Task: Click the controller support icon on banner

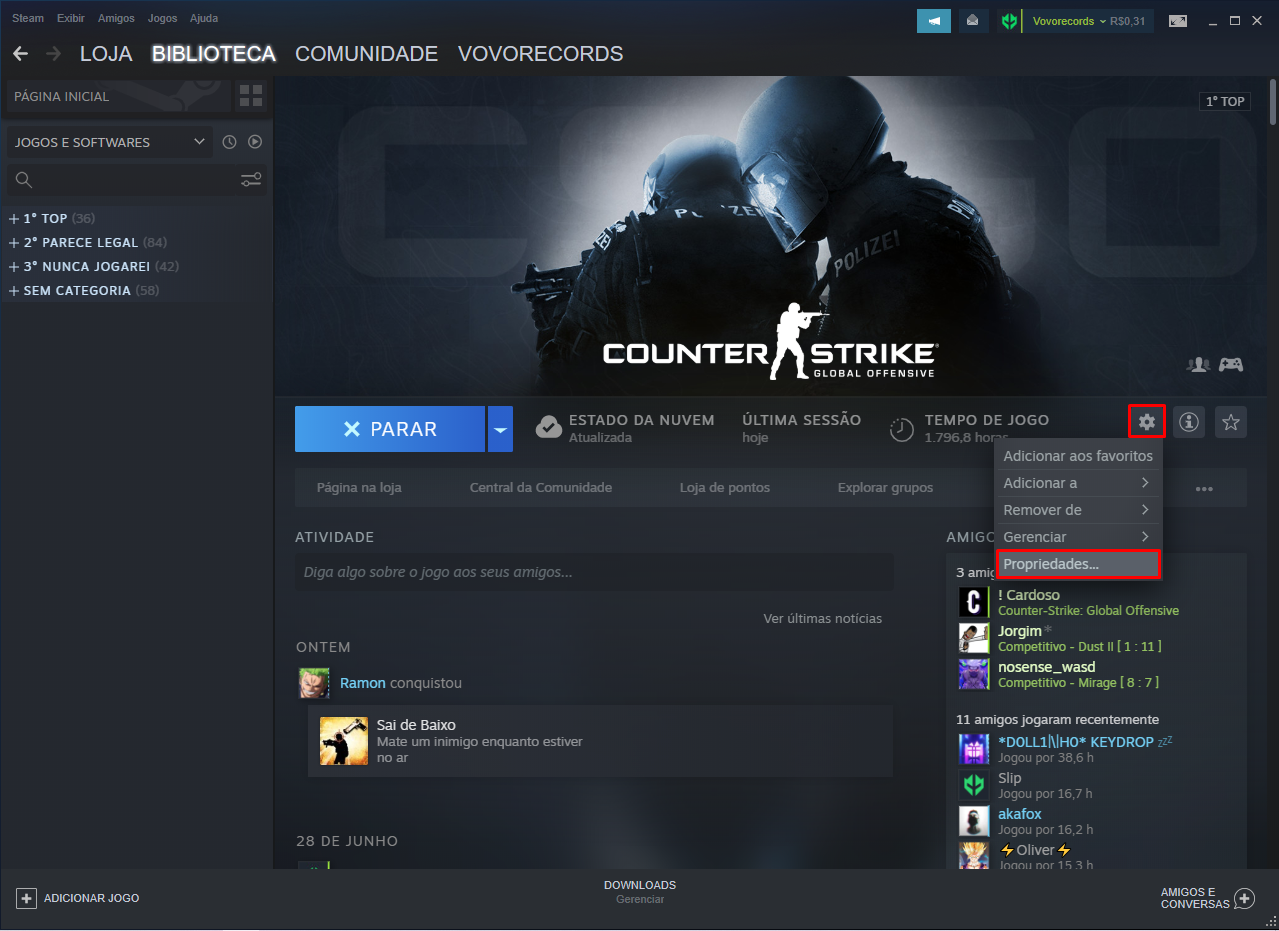Action: pyautogui.click(x=1231, y=365)
